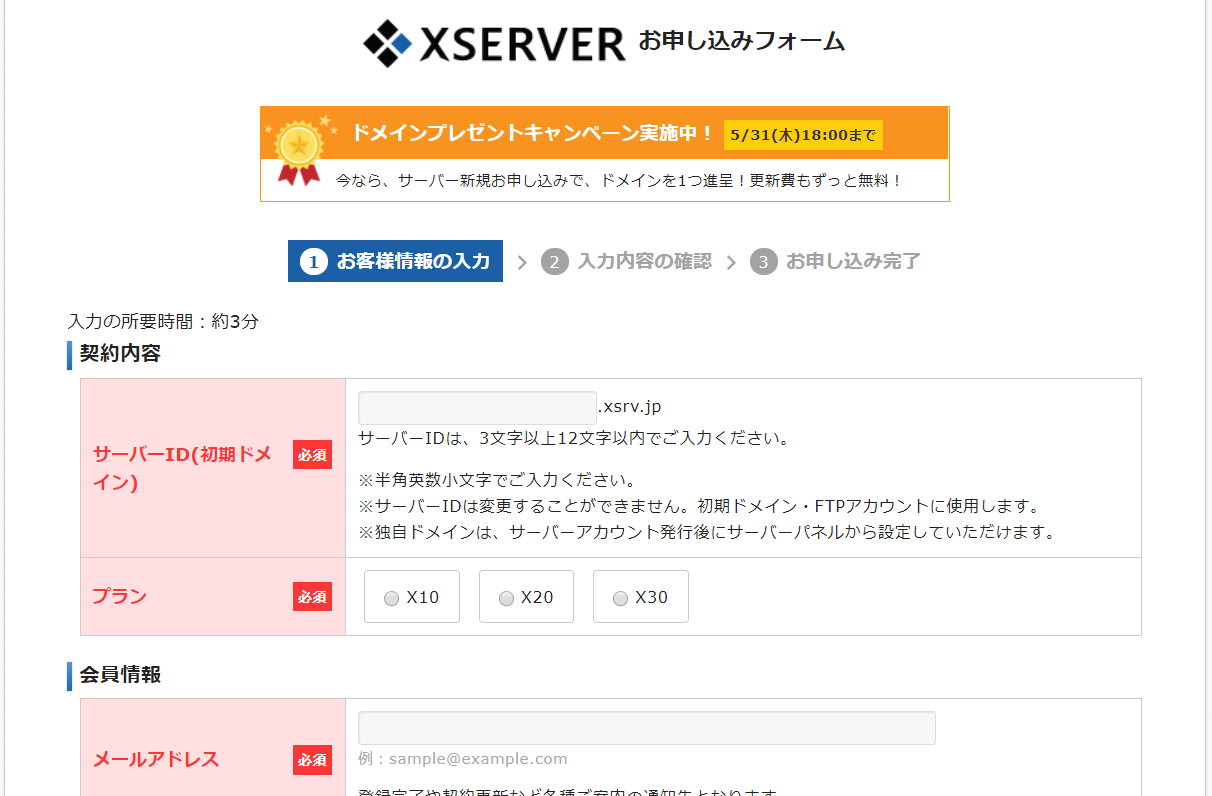Click the 5/31(木)18:00まで deadline badge
The width and height of the screenshot is (1212, 796).
(x=803, y=134)
